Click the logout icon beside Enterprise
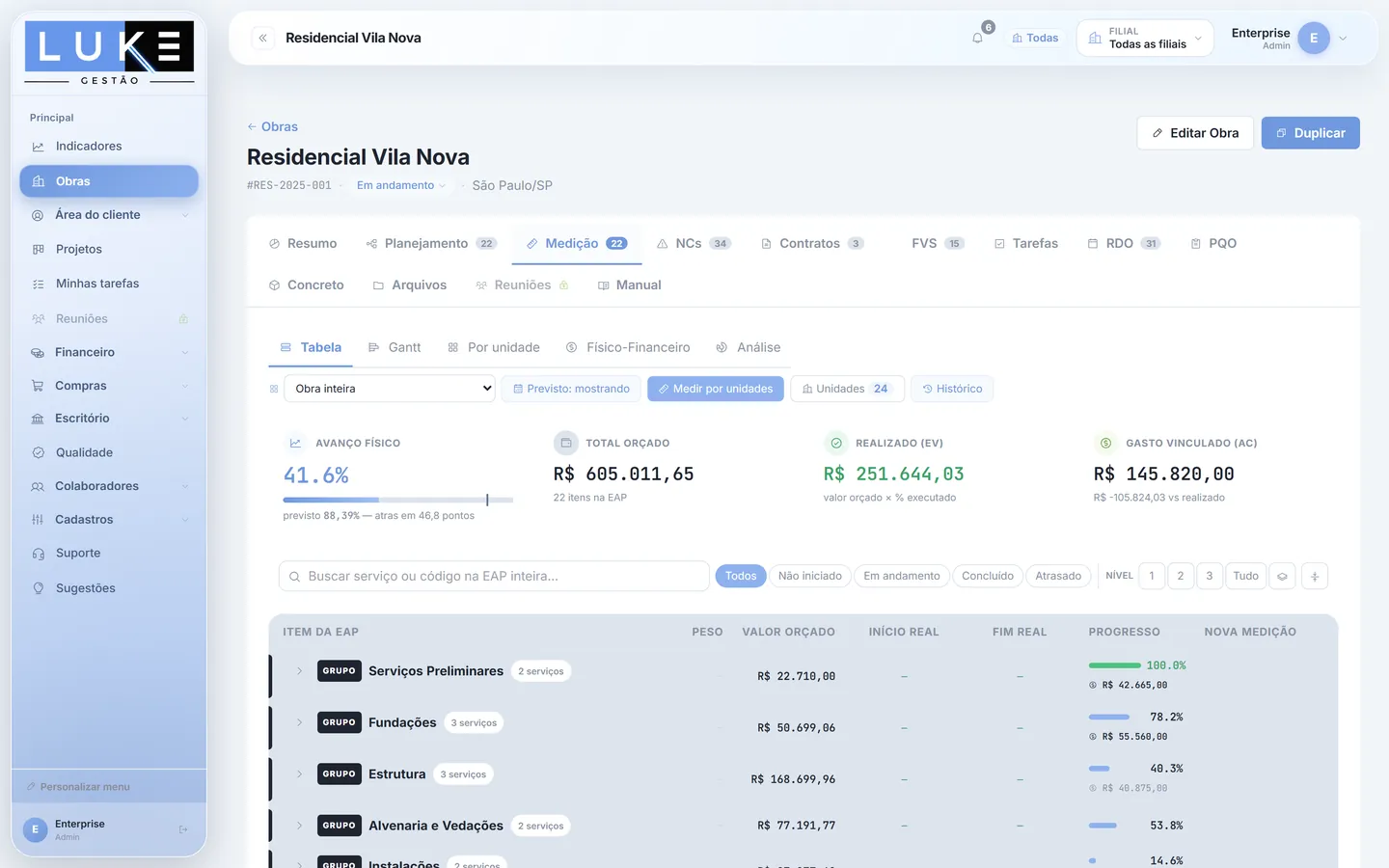The height and width of the screenshot is (868, 1389). pyautogui.click(x=183, y=829)
